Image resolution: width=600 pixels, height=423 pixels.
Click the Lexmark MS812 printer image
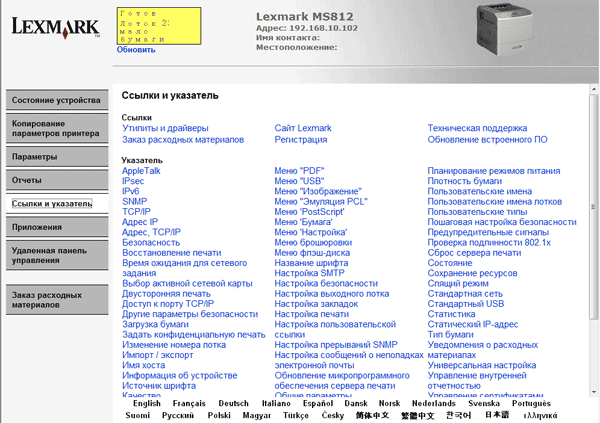[x=504, y=29]
